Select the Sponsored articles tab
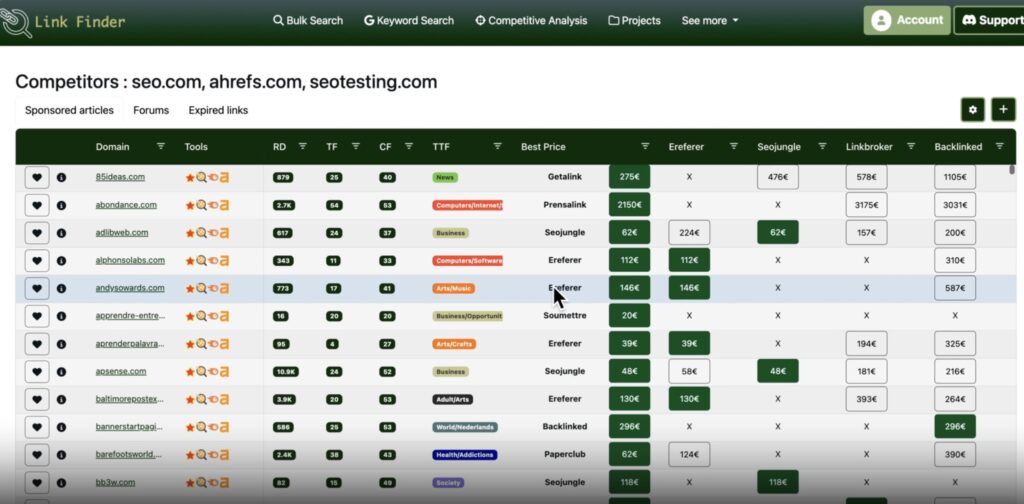This screenshot has width=1024, height=504. (69, 110)
